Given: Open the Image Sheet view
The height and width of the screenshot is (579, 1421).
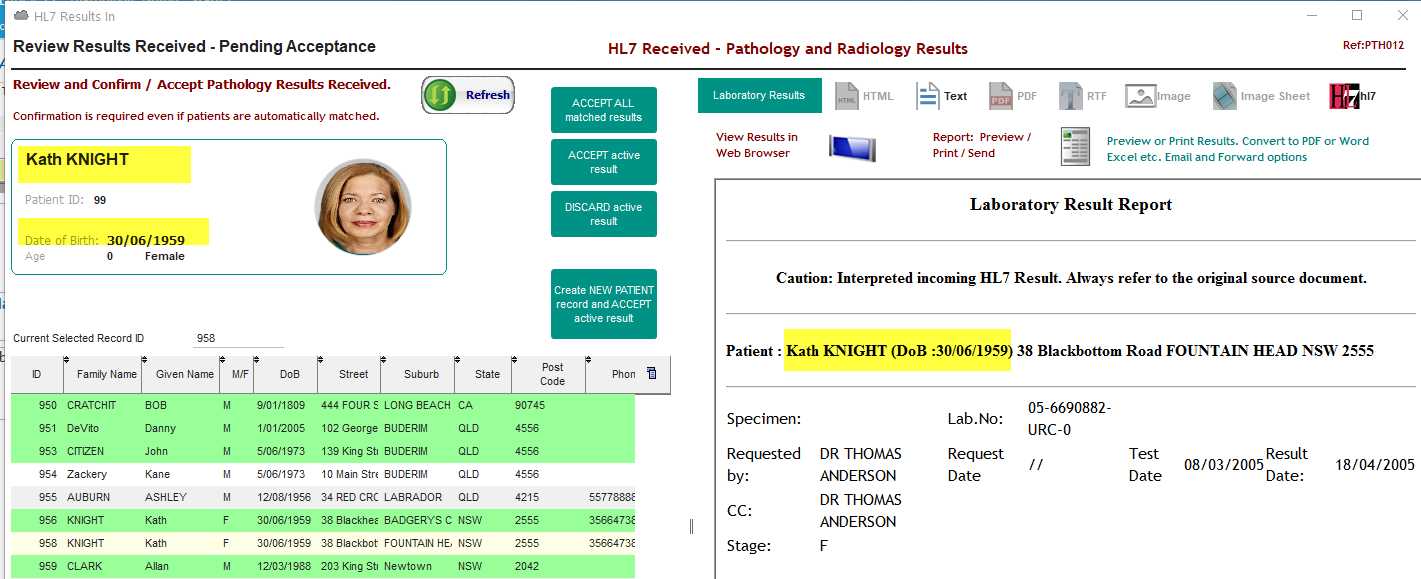Looking at the screenshot, I should [x=1261, y=96].
